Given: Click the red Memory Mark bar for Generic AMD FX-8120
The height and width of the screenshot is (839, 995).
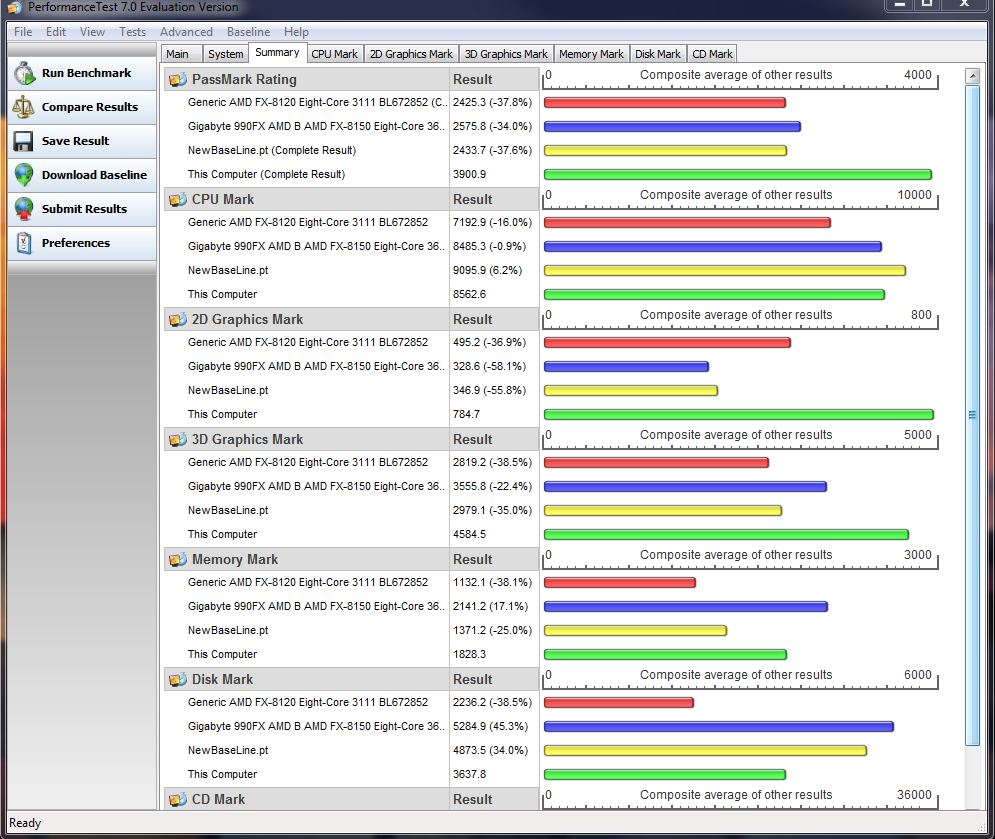Looking at the screenshot, I should point(620,582).
